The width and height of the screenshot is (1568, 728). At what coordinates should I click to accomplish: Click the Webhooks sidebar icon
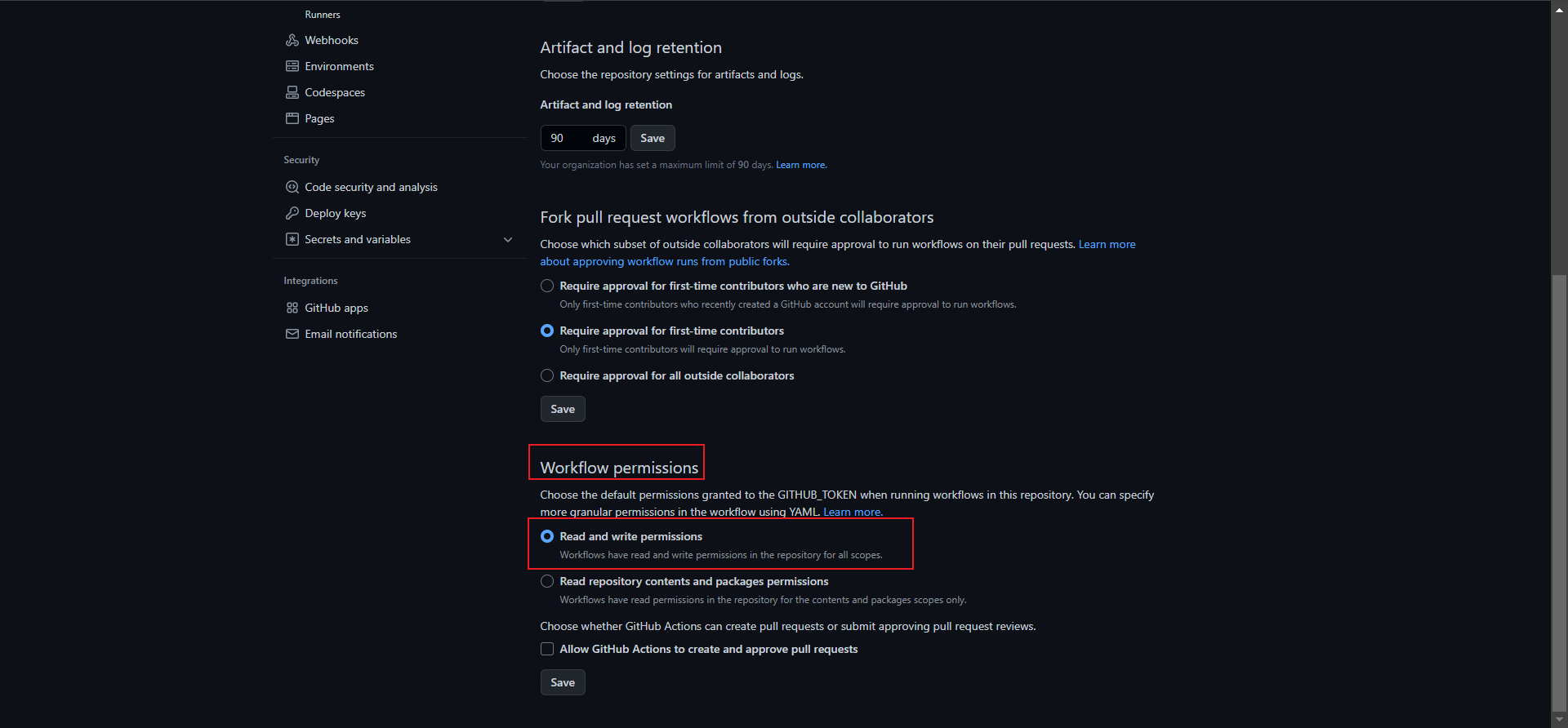click(292, 40)
